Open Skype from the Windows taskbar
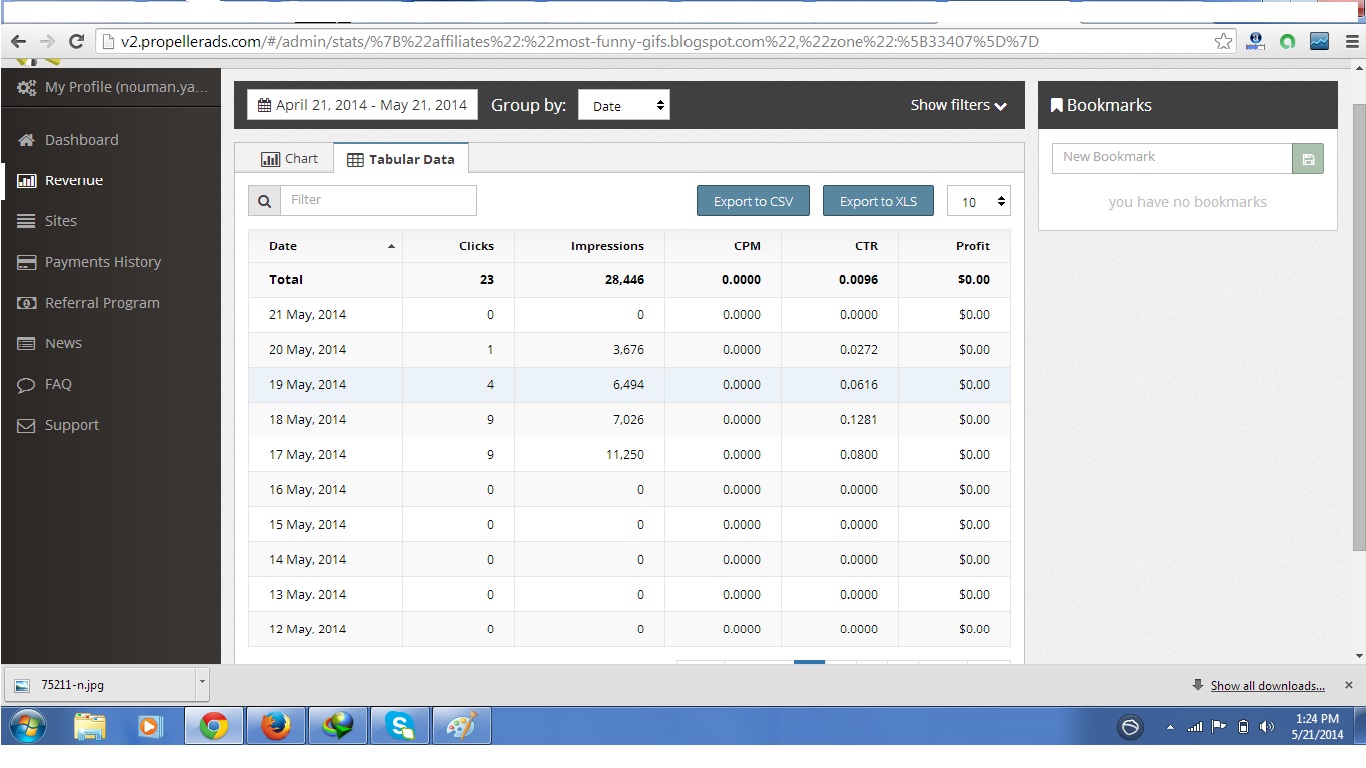 tap(400, 726)
